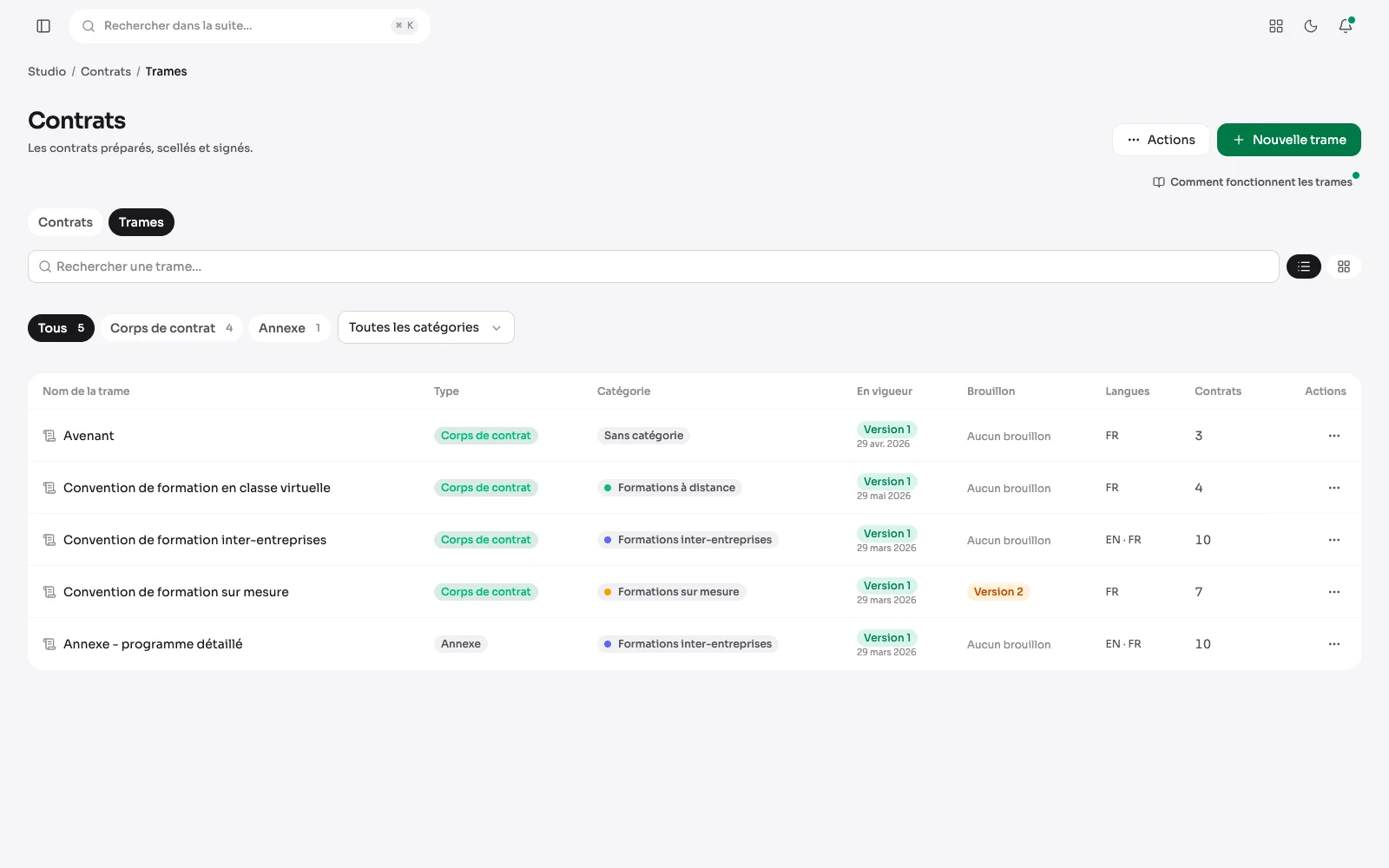Click the document icon beside Avenant
This screenshot has height=868, width=1389.
pos(49,436)
